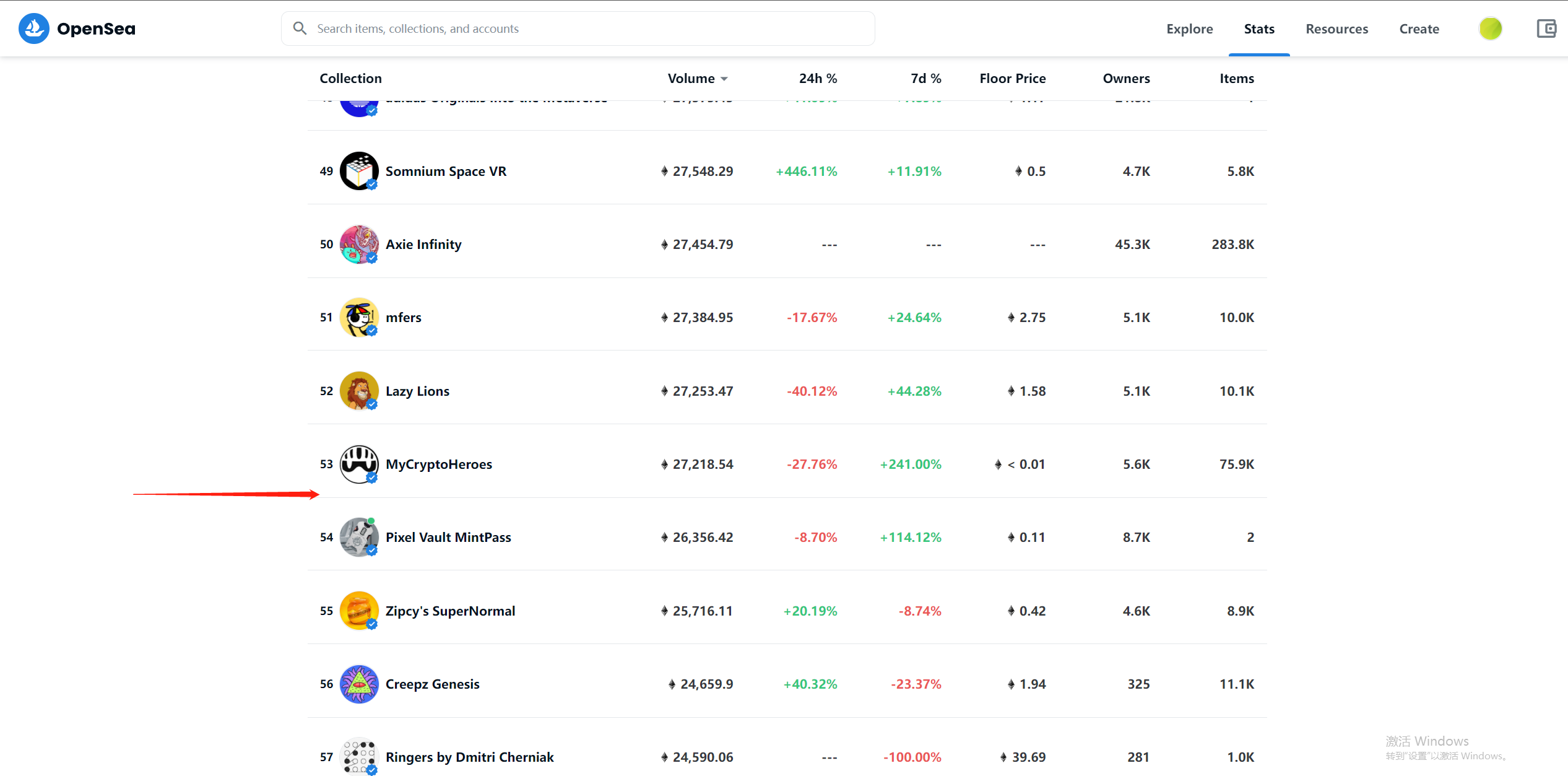The image size is (1568, 776).
Task: Open Ringers by Dmitri Cherniak link
Action: point(469,757)
